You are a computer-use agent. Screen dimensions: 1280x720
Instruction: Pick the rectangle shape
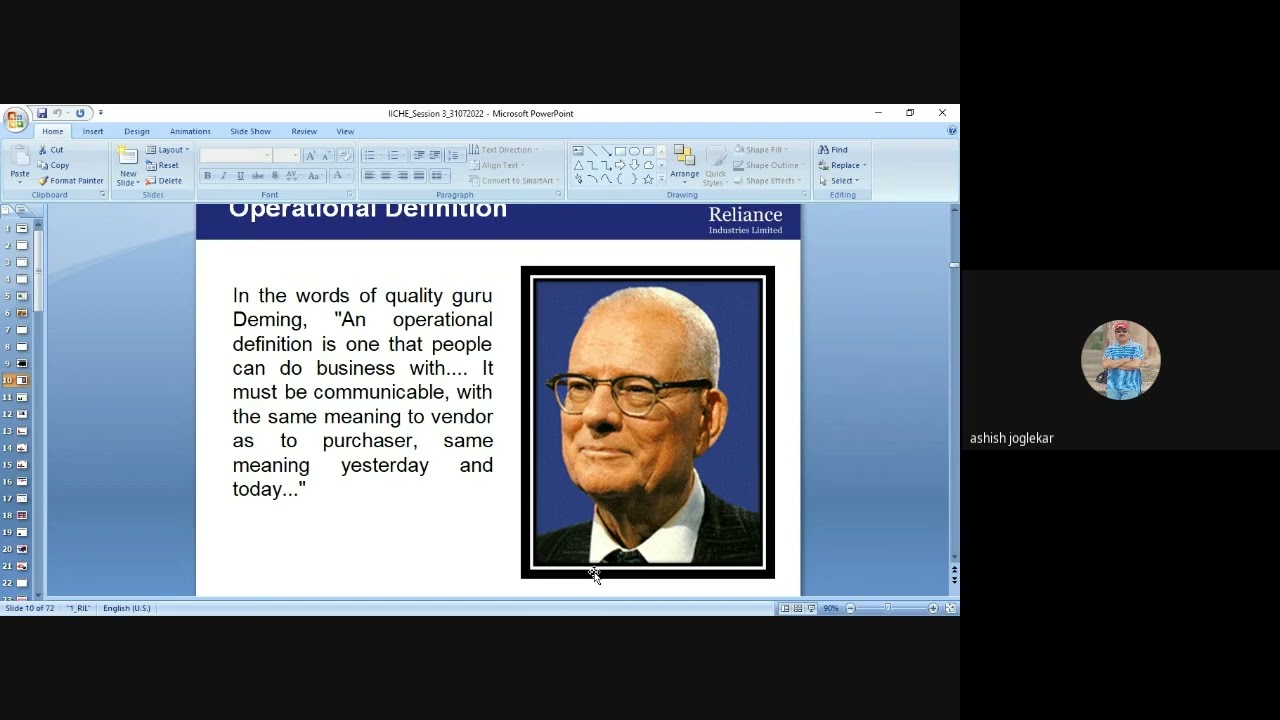click(620, 151)
